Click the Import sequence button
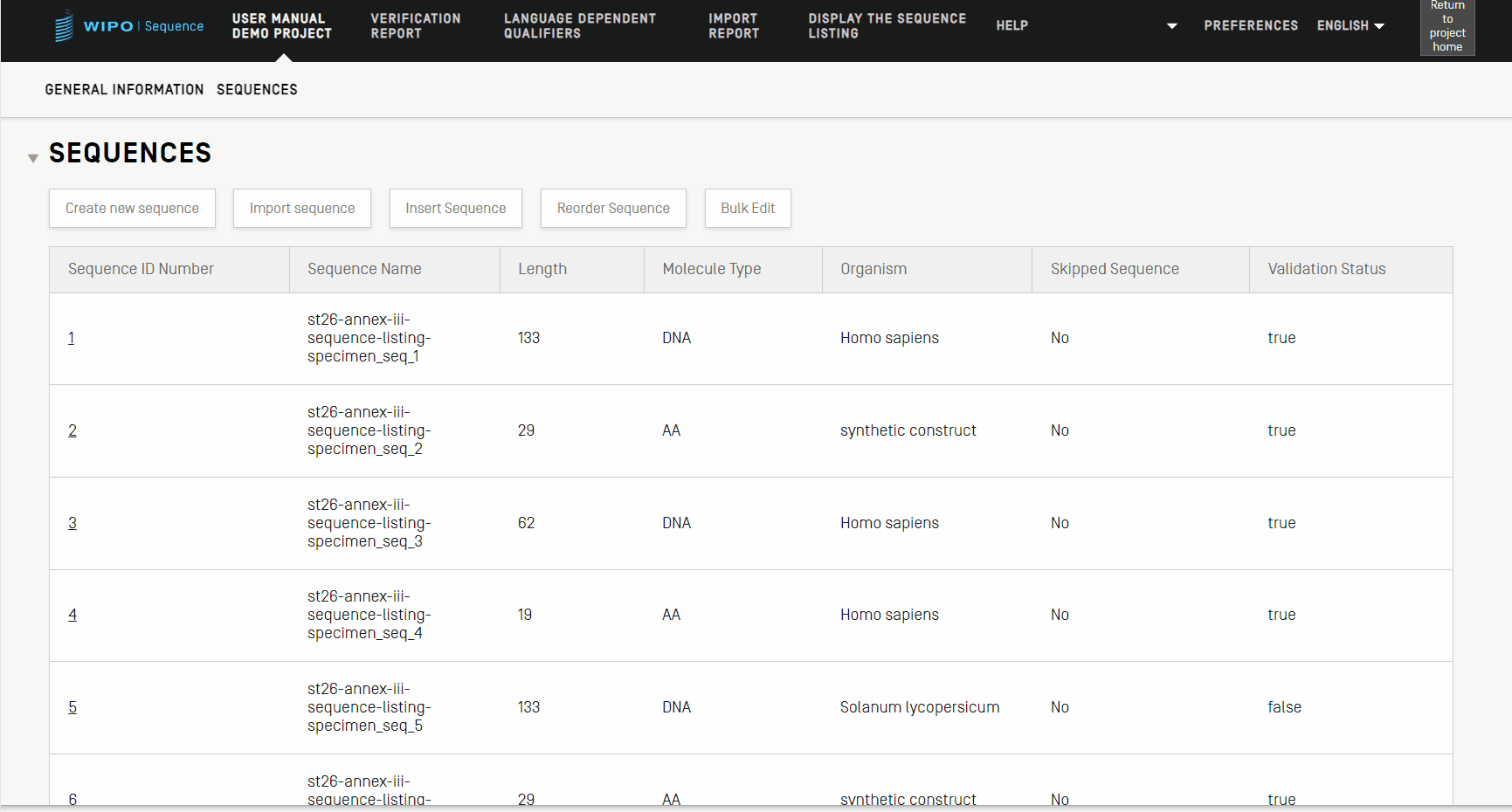Viewport: 1512px width, 812px height. (301, 209)
